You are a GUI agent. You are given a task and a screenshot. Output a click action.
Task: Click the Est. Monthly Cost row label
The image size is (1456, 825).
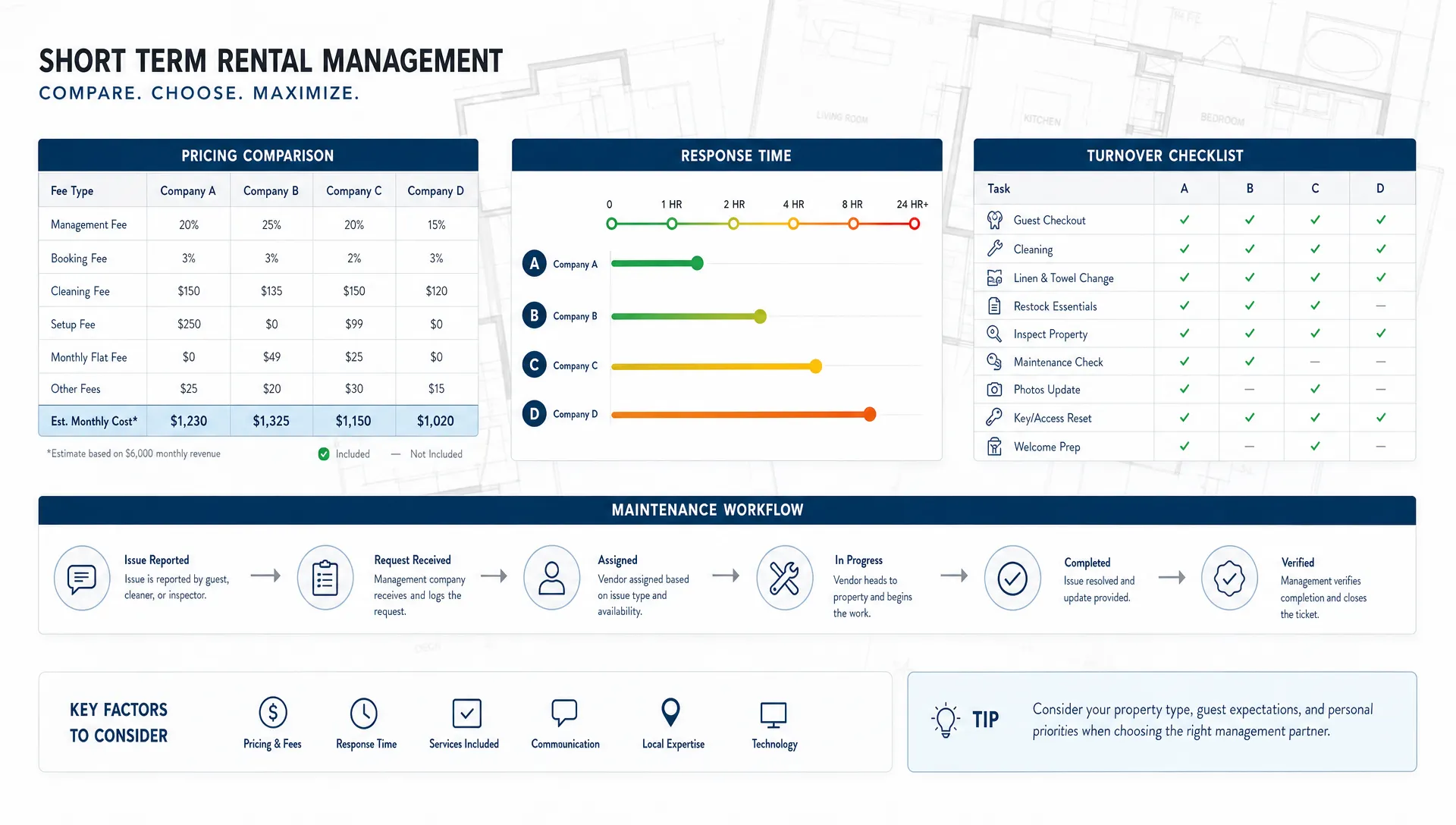94,422
